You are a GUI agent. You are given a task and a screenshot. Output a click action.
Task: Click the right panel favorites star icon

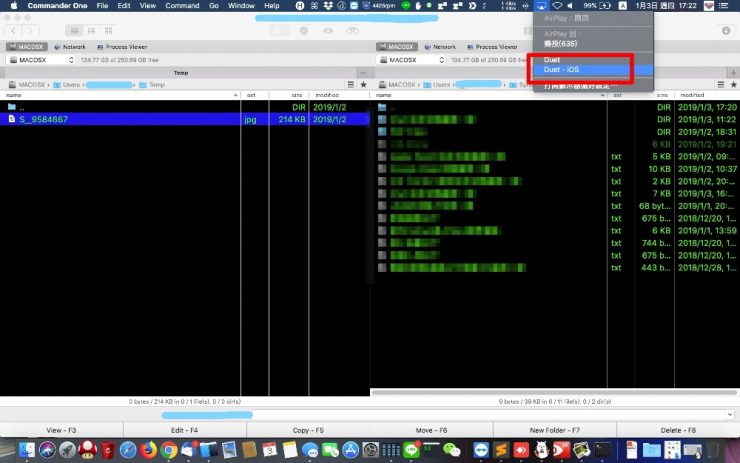point(734,85)
